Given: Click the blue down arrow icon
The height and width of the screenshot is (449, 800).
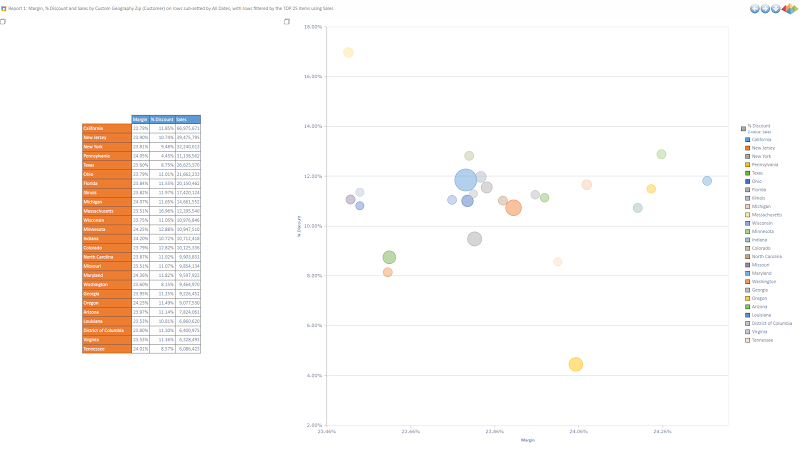Looking at the screenshot, I should [x=776, y=9].
